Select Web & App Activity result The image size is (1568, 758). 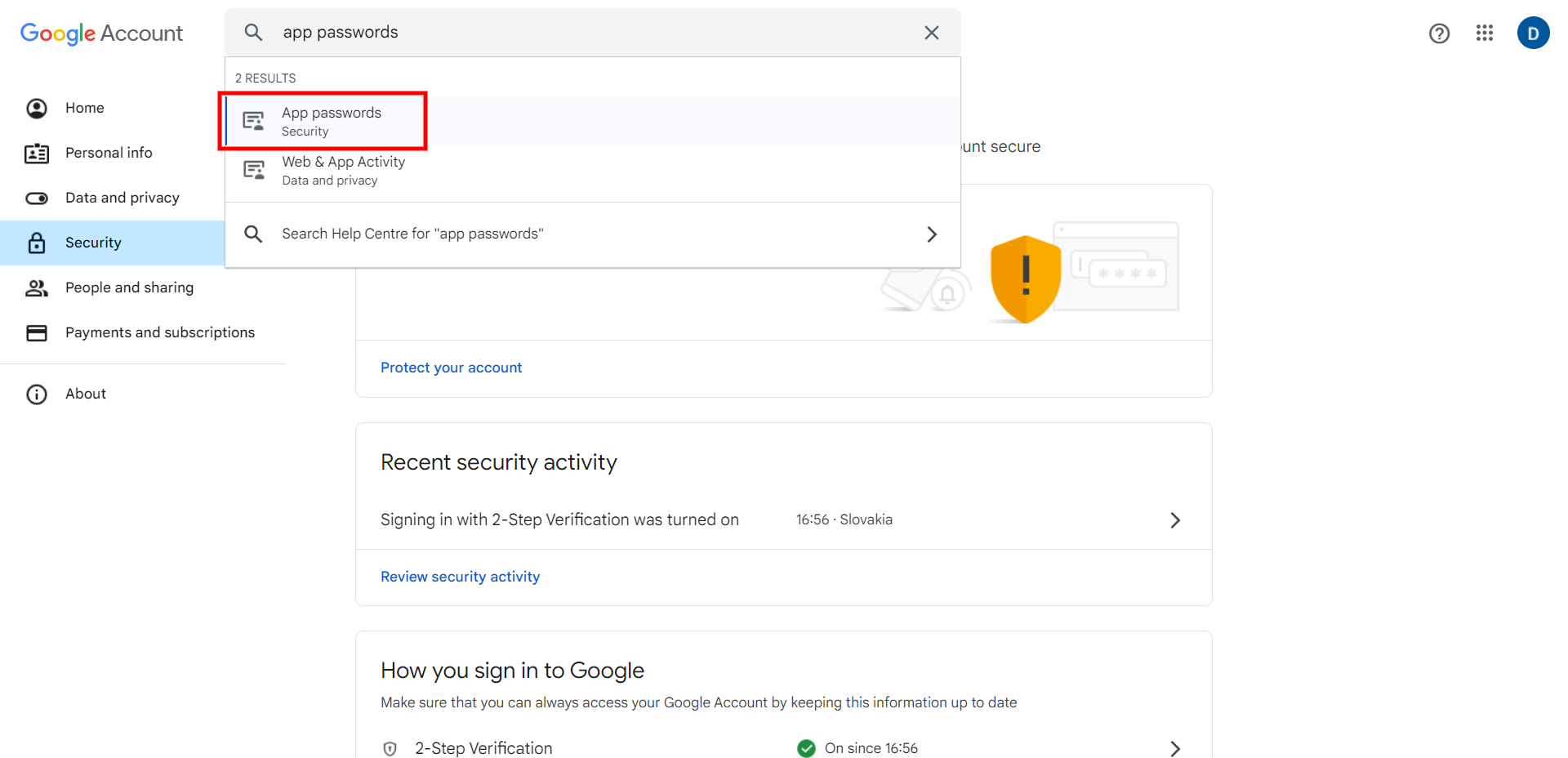(x=343, y=170)
